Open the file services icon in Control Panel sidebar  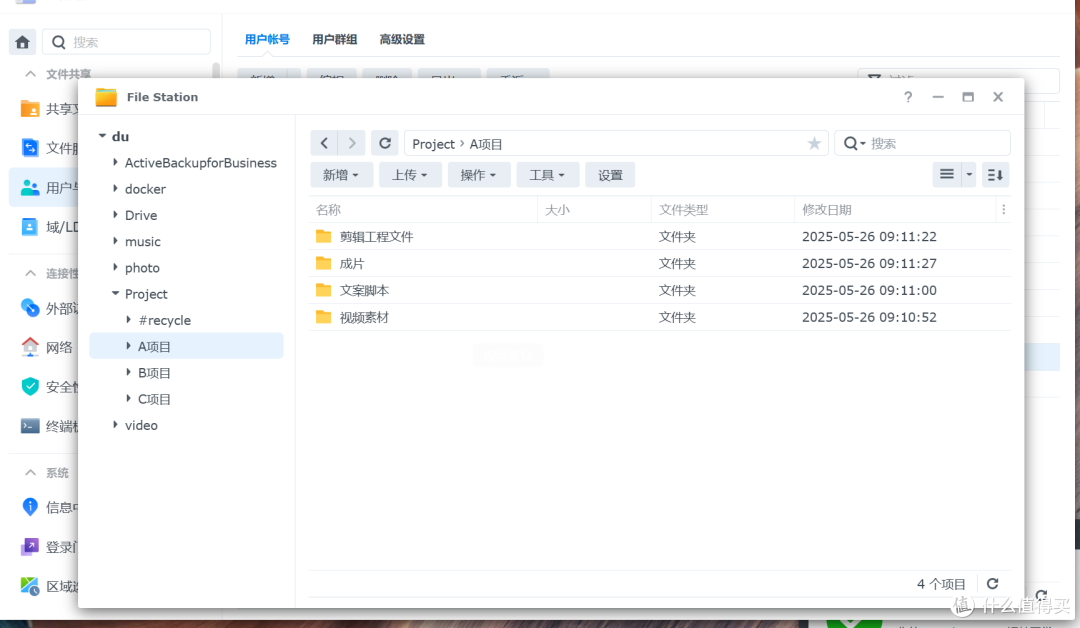pyautogui.click(x=30, y=148)
